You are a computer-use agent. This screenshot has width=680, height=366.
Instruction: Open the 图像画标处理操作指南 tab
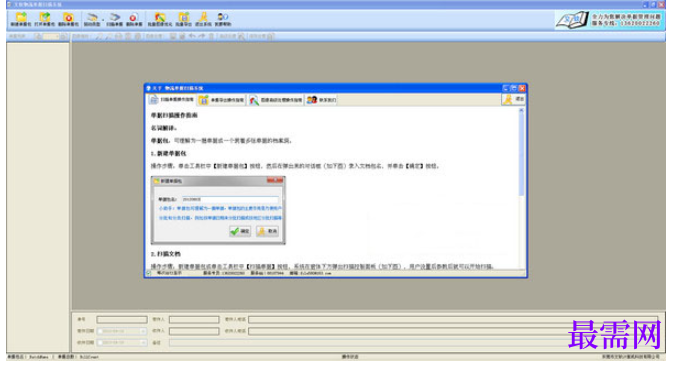(x=276, y=100)
